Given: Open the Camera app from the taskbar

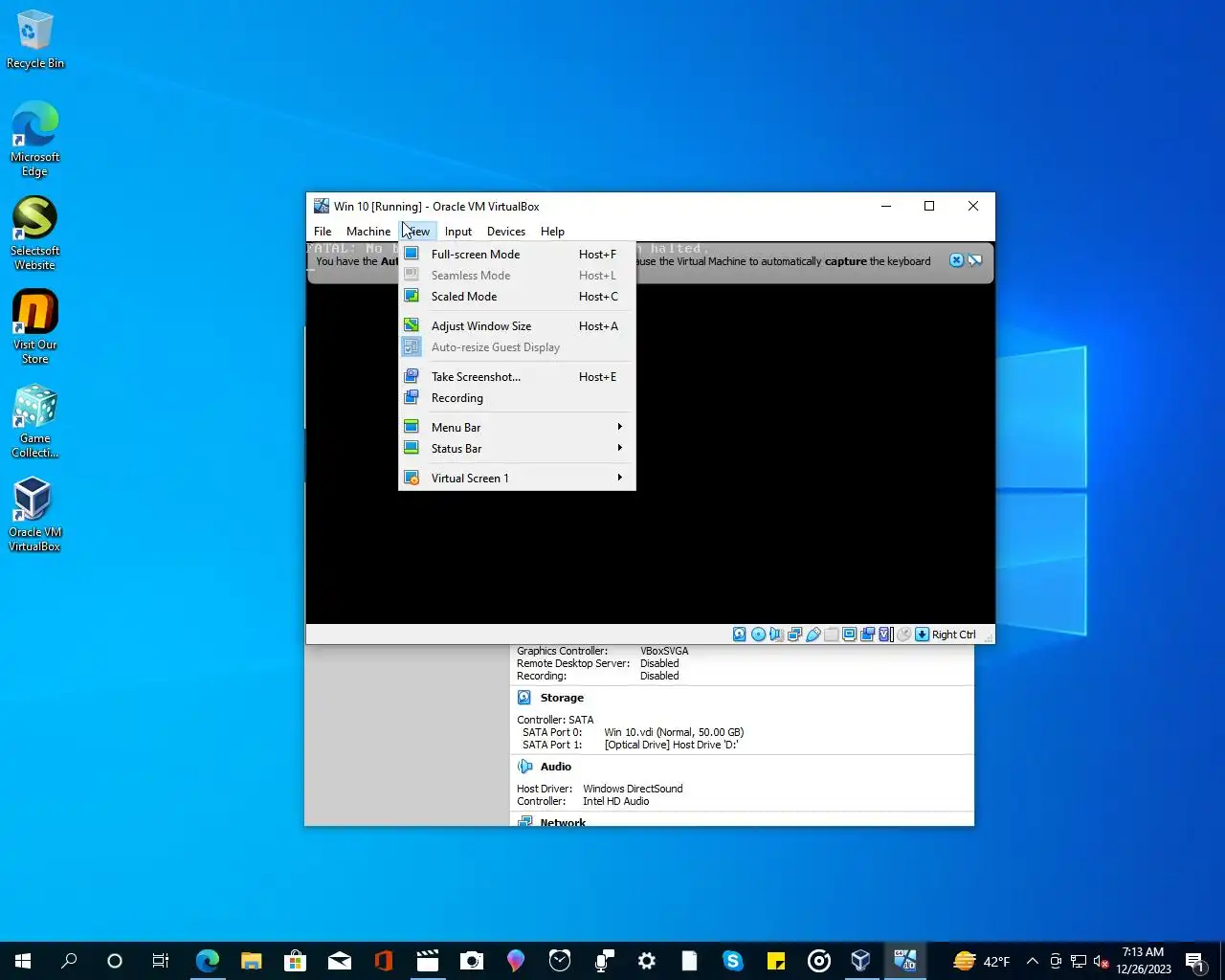Looking at the screenshot, I should tap(472, 961).
